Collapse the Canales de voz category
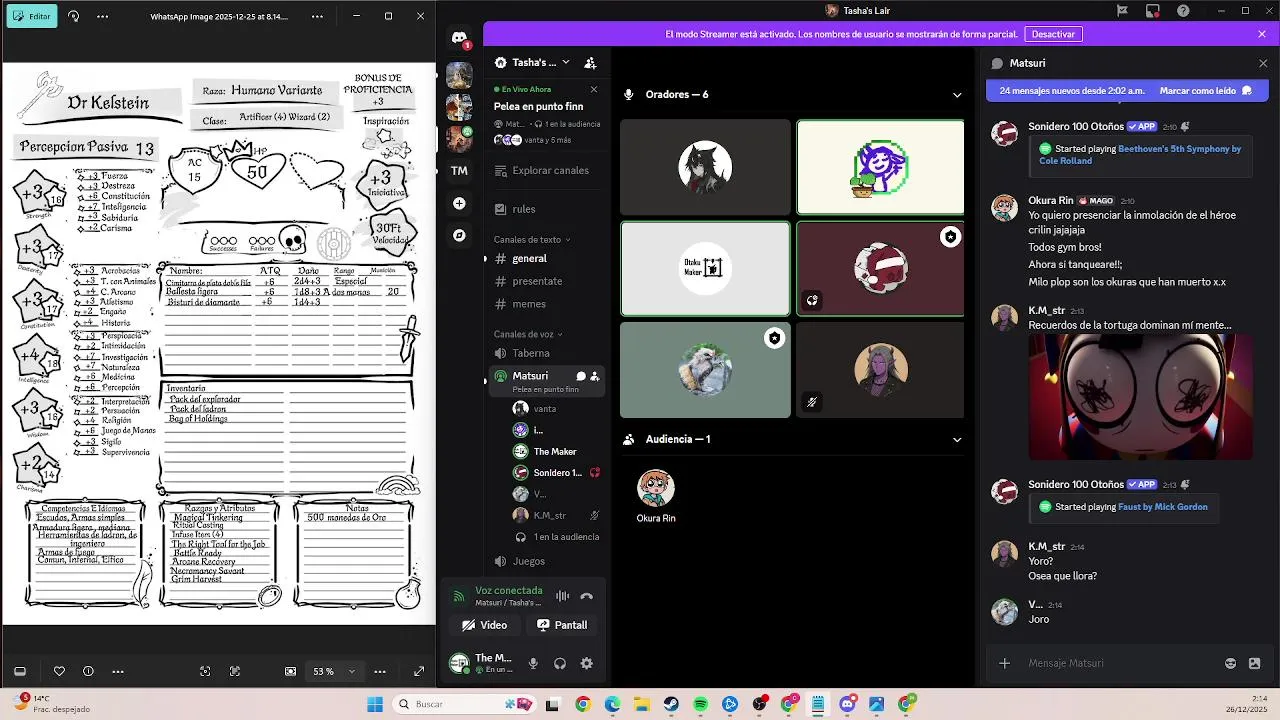This screenshot has width=1280, height=720. point(528,334)
